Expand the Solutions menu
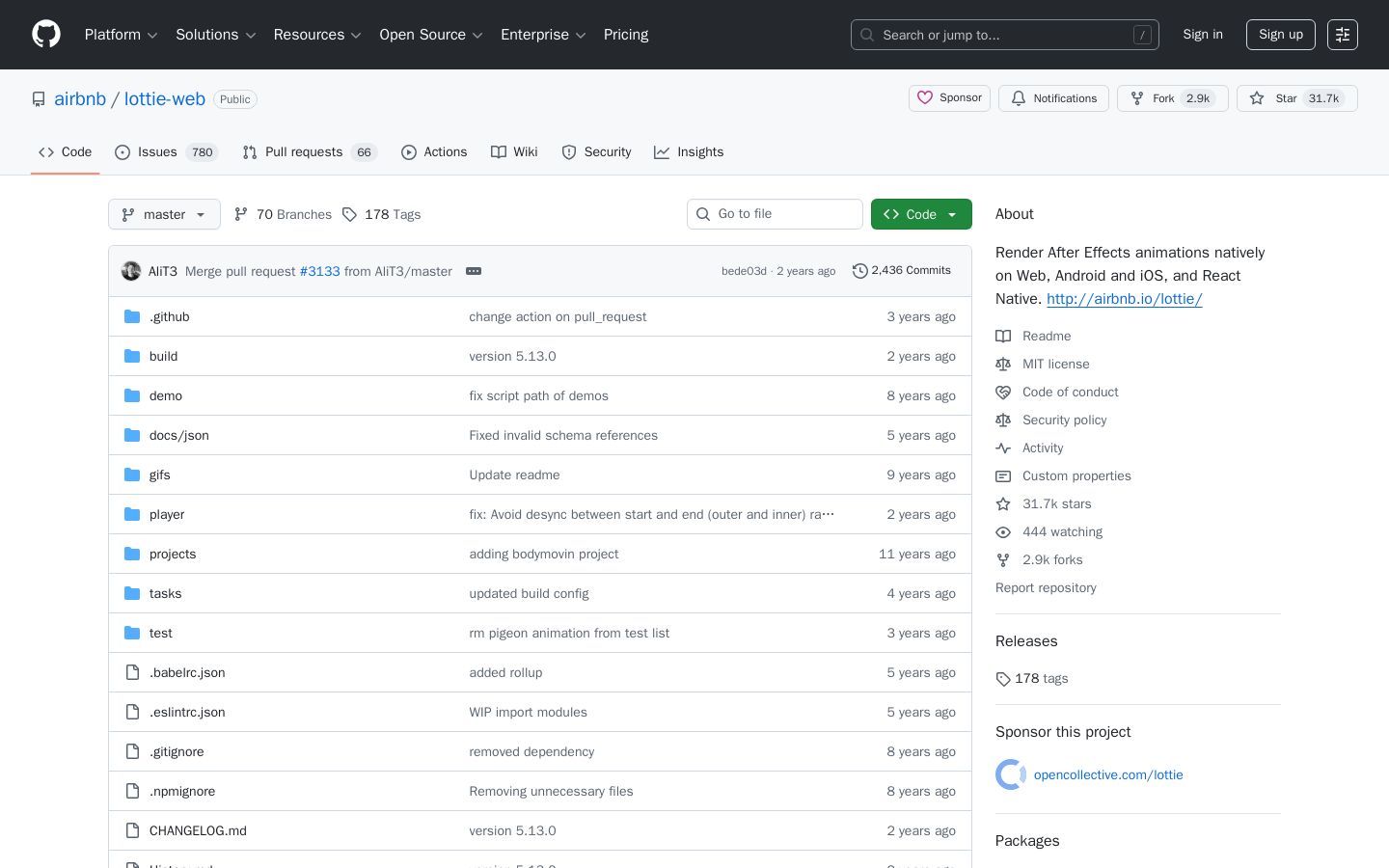 click(x=216, y=35)
